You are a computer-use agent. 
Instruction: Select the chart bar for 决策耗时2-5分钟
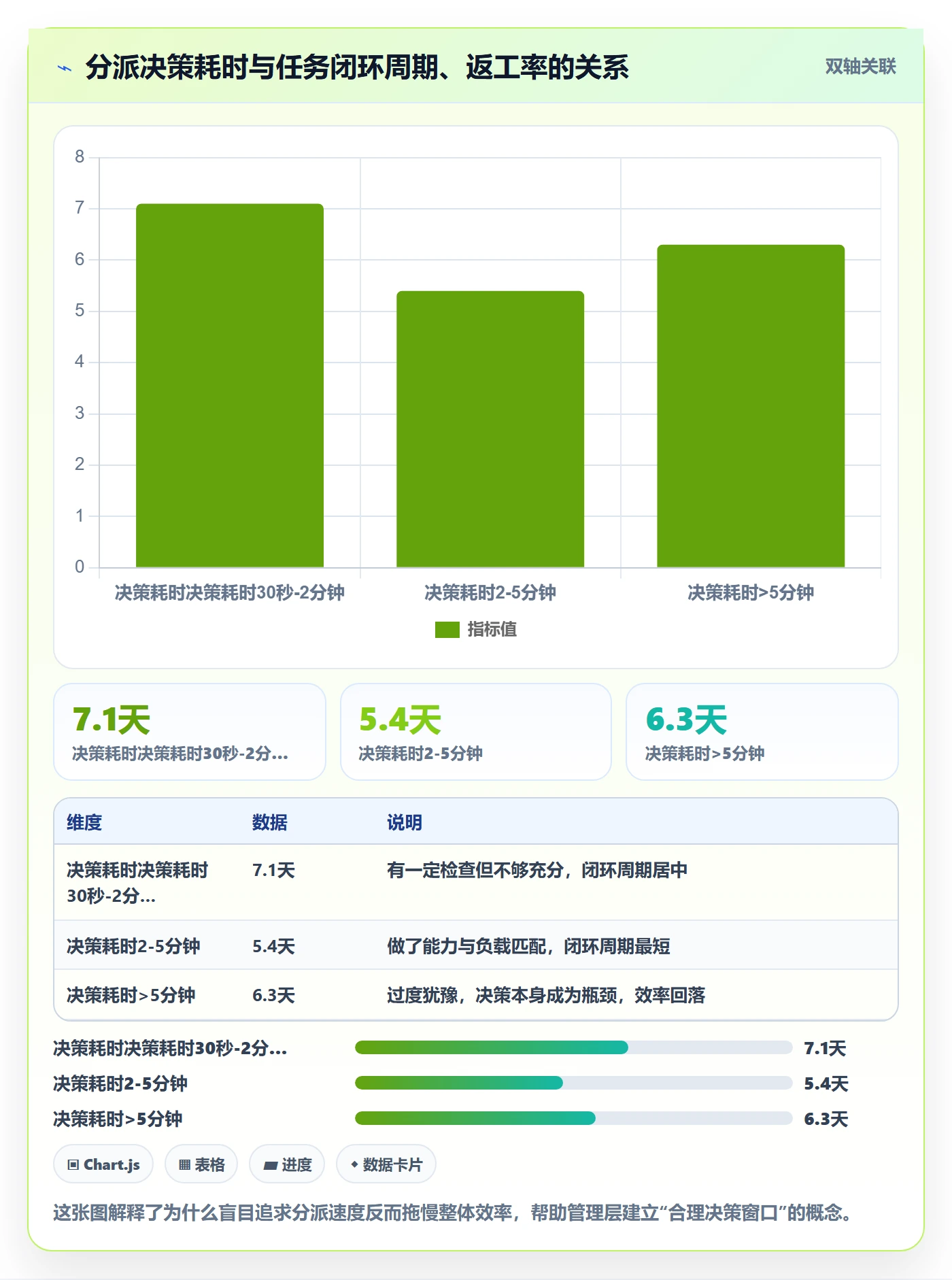point(490,429)
